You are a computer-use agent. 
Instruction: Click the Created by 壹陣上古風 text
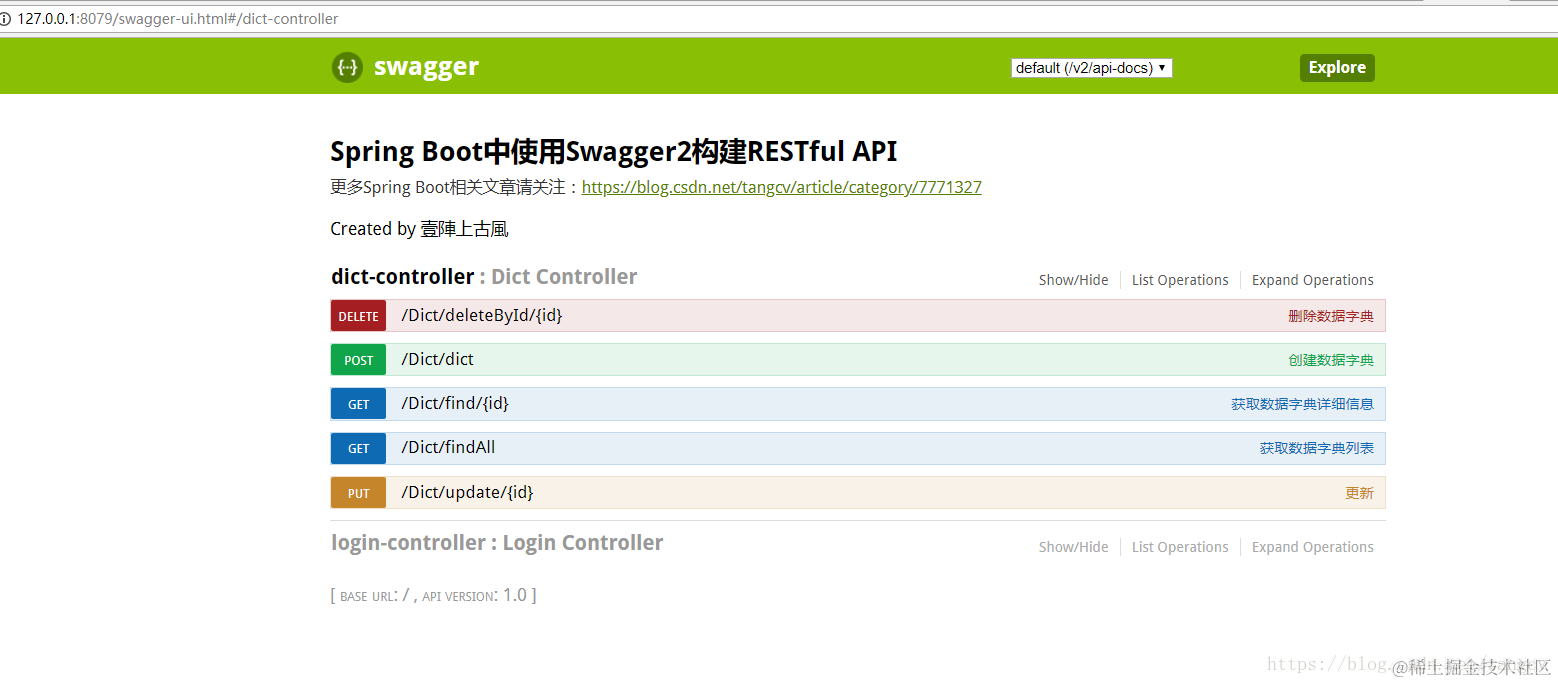coord(420,229)
